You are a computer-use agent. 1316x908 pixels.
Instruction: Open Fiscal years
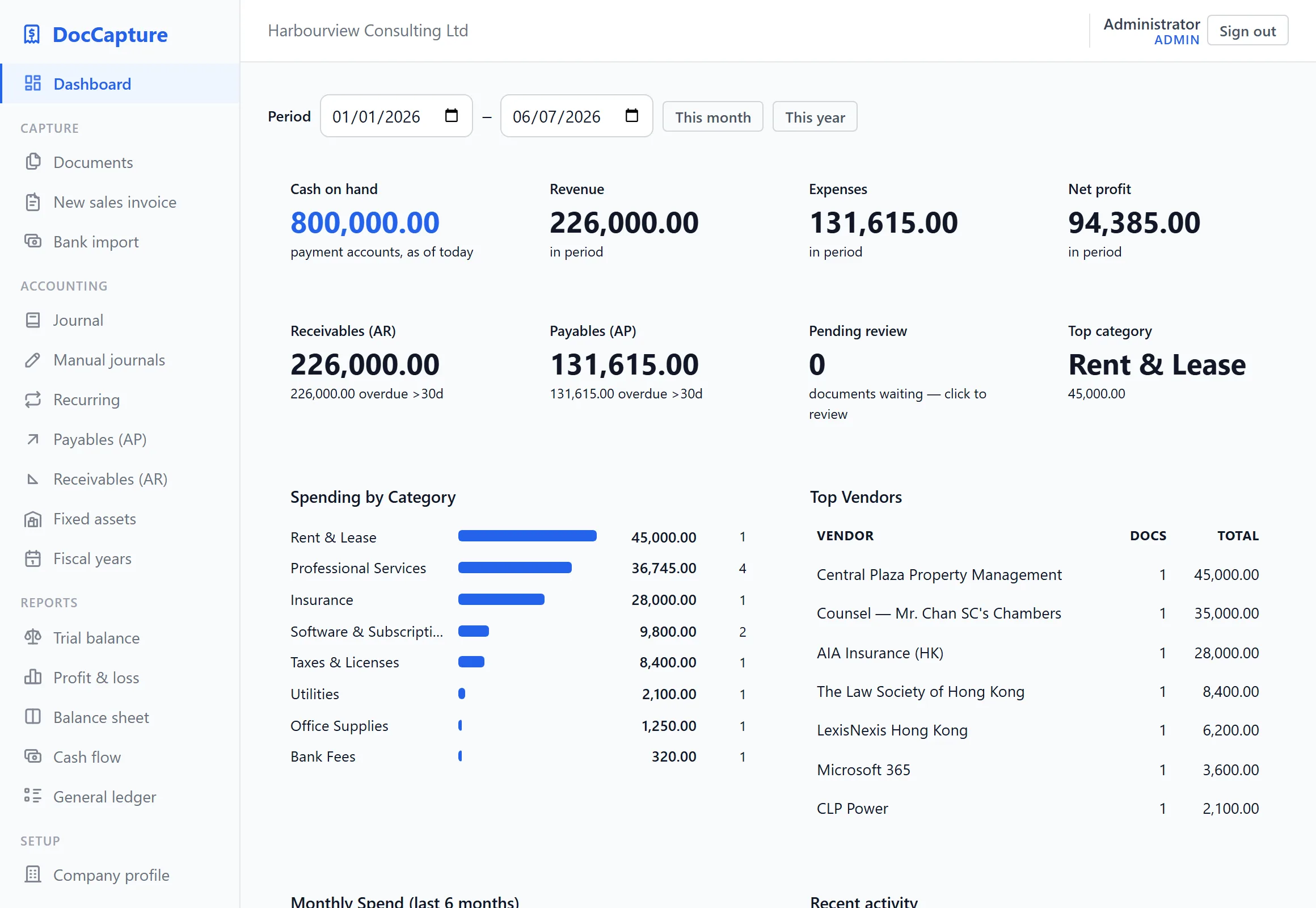coord(120,559)
